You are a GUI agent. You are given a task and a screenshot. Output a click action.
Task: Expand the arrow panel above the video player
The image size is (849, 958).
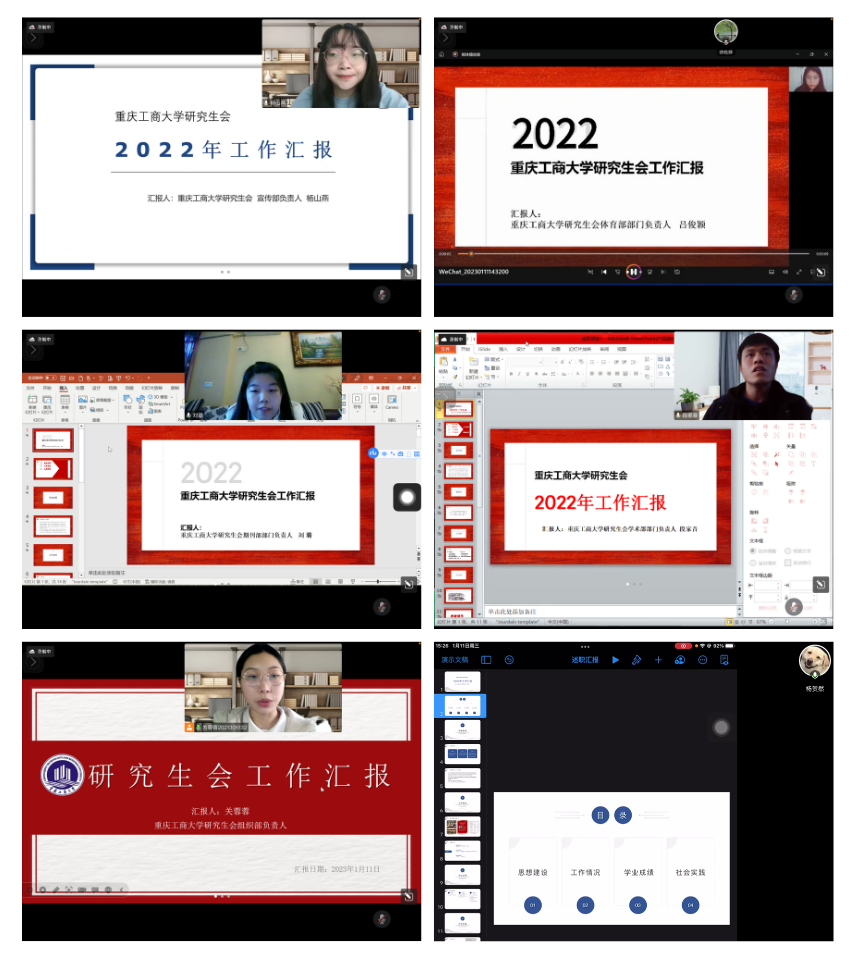445,38
